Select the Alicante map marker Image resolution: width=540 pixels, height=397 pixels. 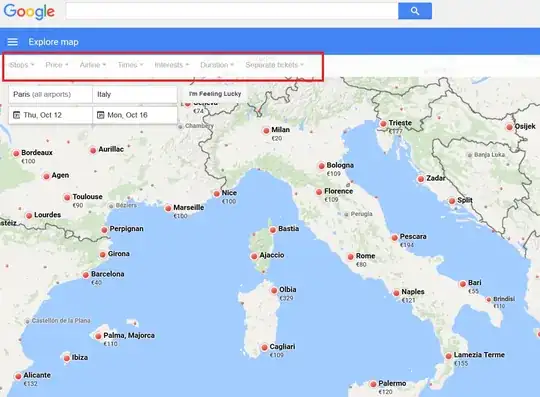(18, 376)
